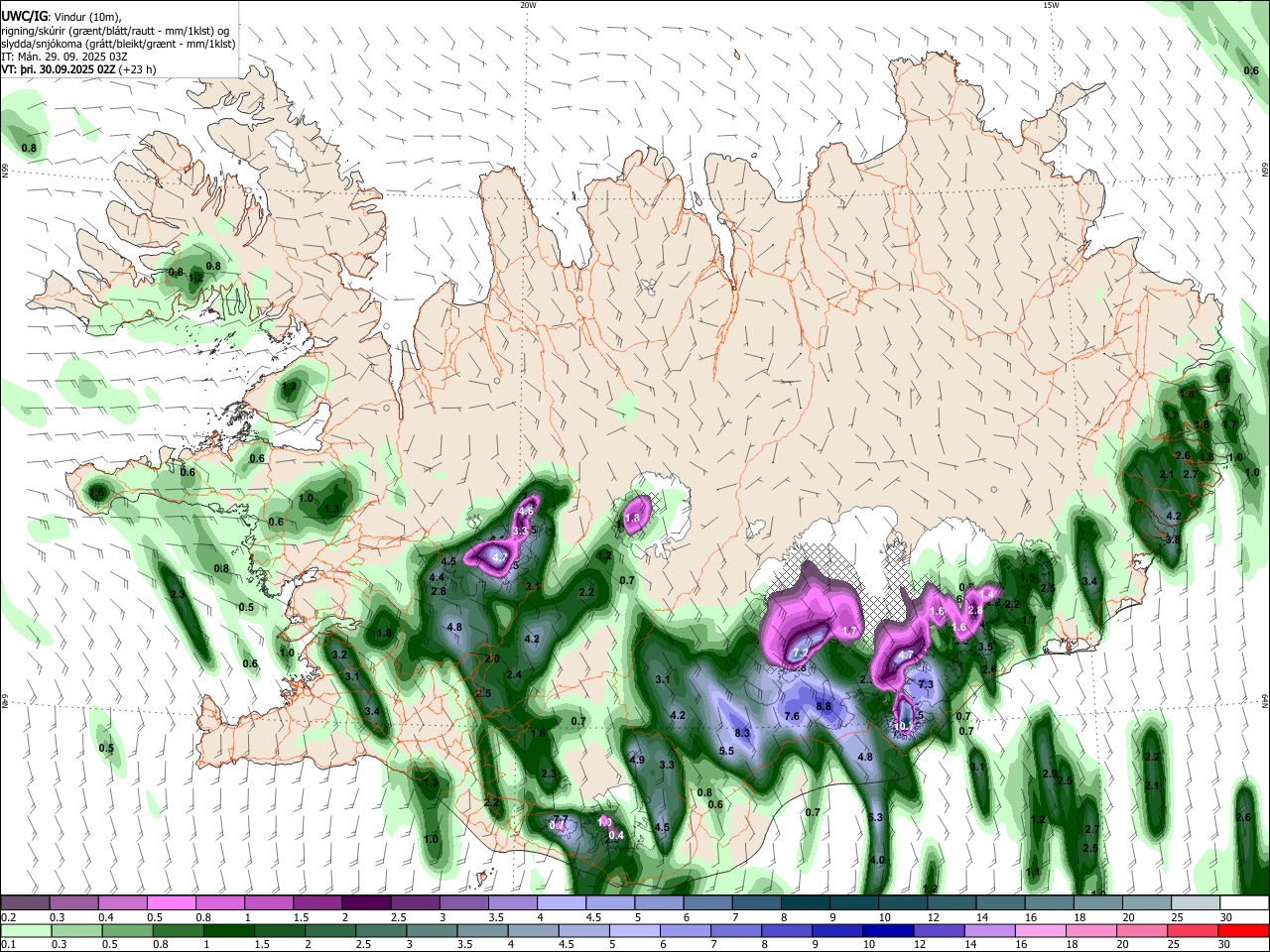Click the 5.3 rainfall value on the map
This screenshot has height=952, width=1270.
pos(875,817)
